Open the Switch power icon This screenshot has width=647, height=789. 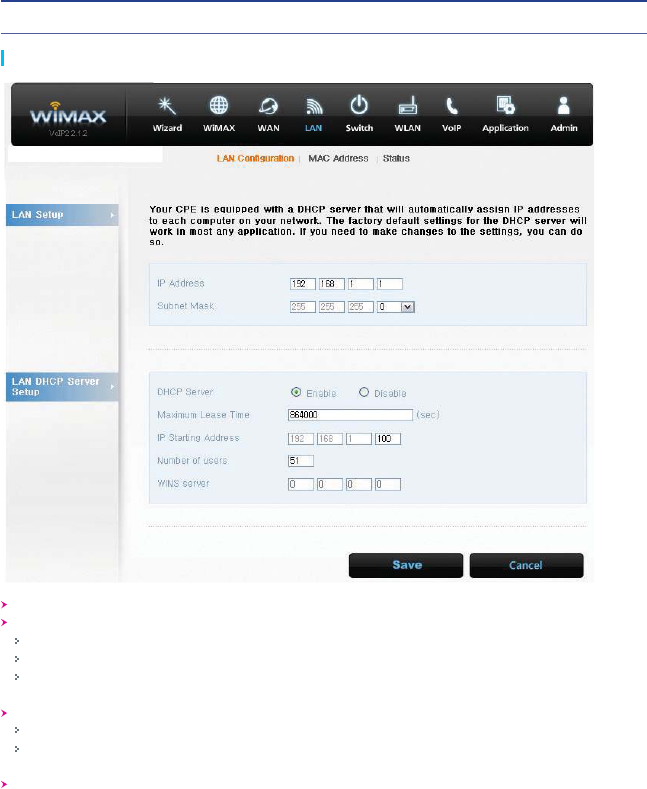(359, 105)
